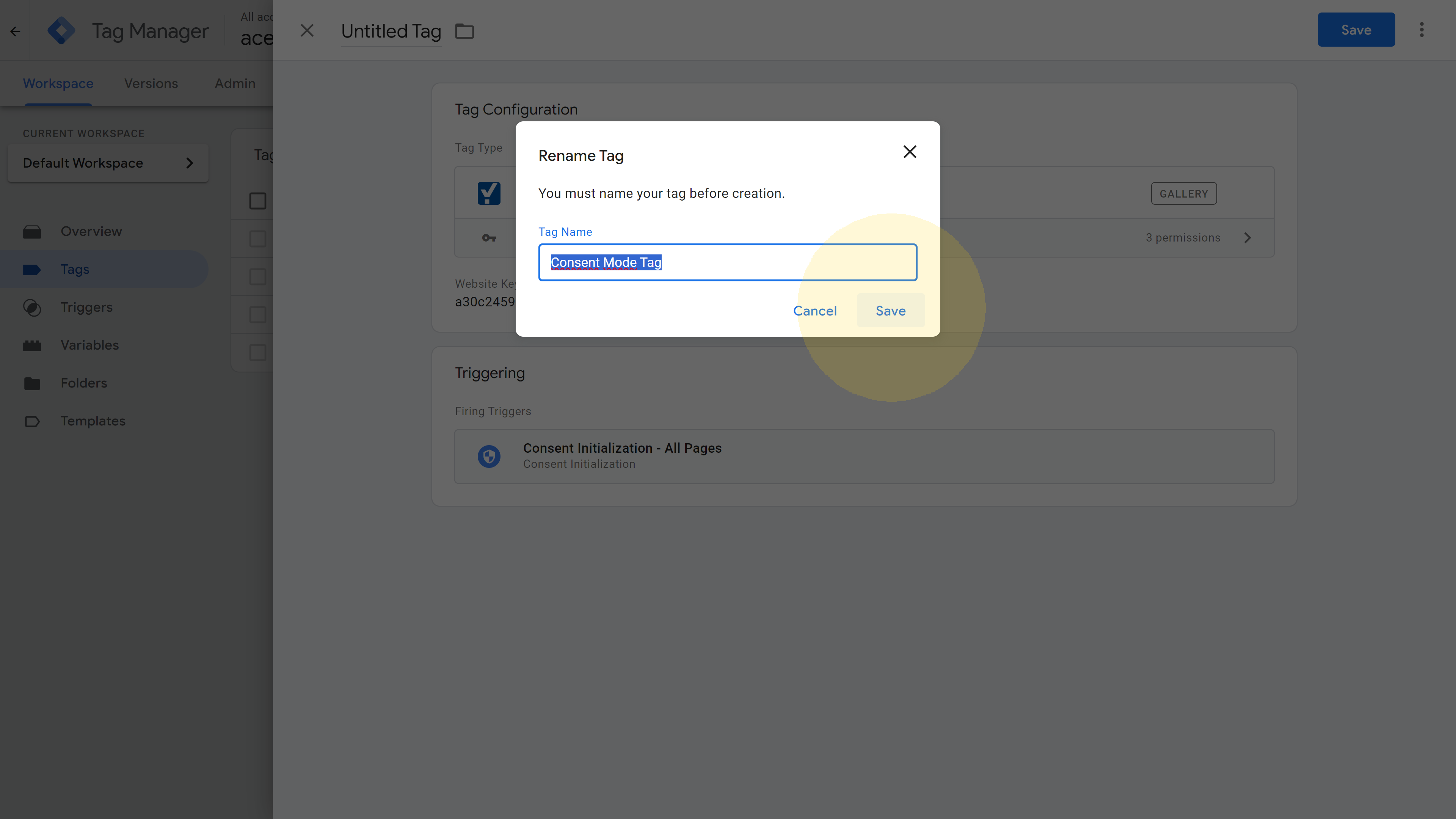This screenshot has width=1456, height=819.
Task: Click the back arrow beside Tag Manager
Action: [15, 31]
